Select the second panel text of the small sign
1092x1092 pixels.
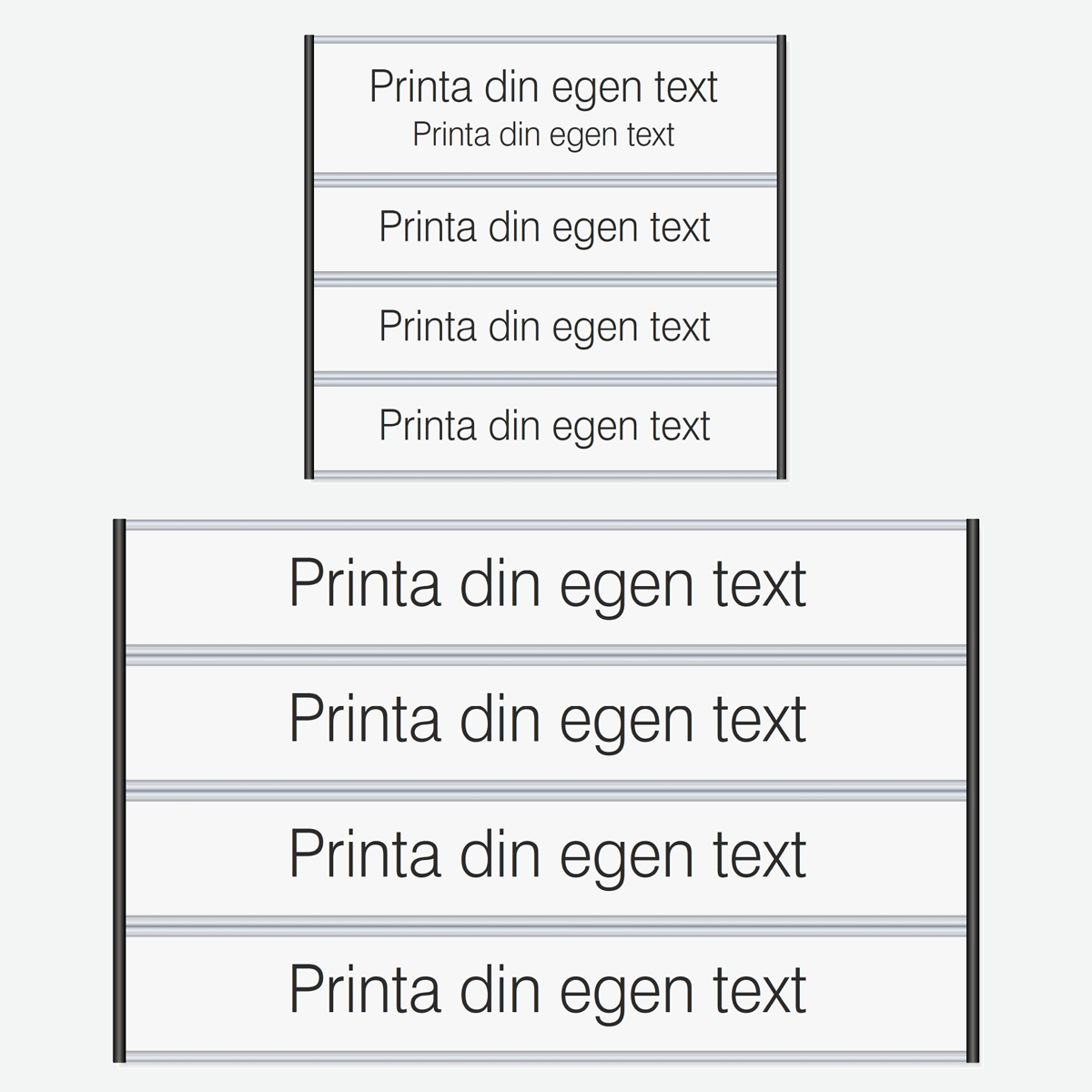click(x=544, y=227)
